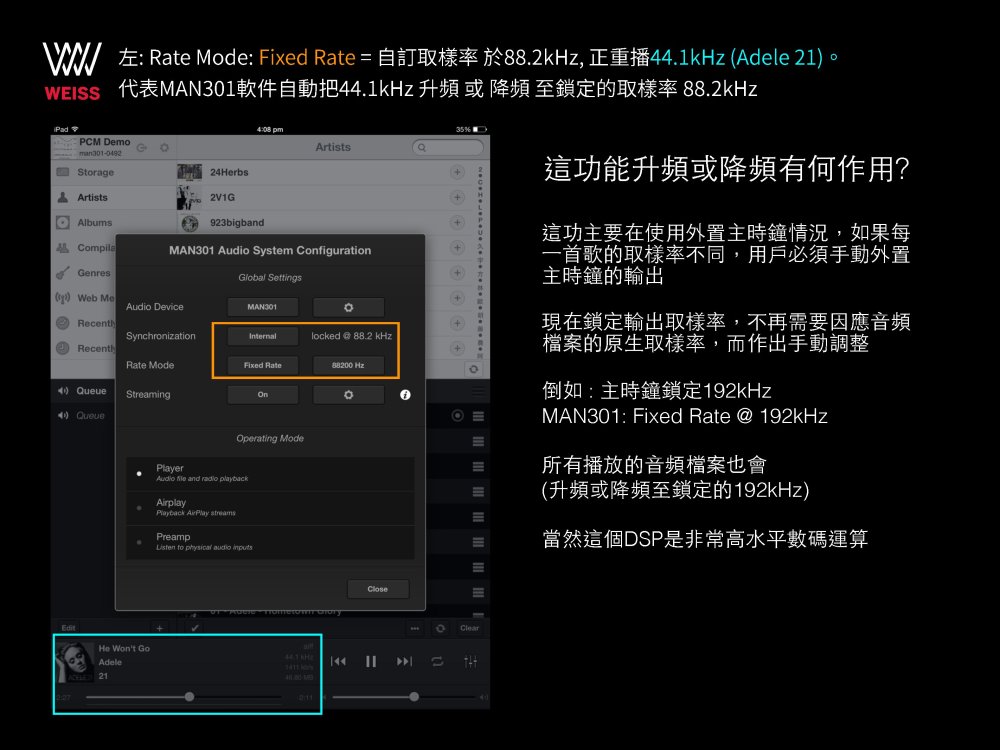
Task: Click the alphabet index strip
Action: tap(480, 263)
